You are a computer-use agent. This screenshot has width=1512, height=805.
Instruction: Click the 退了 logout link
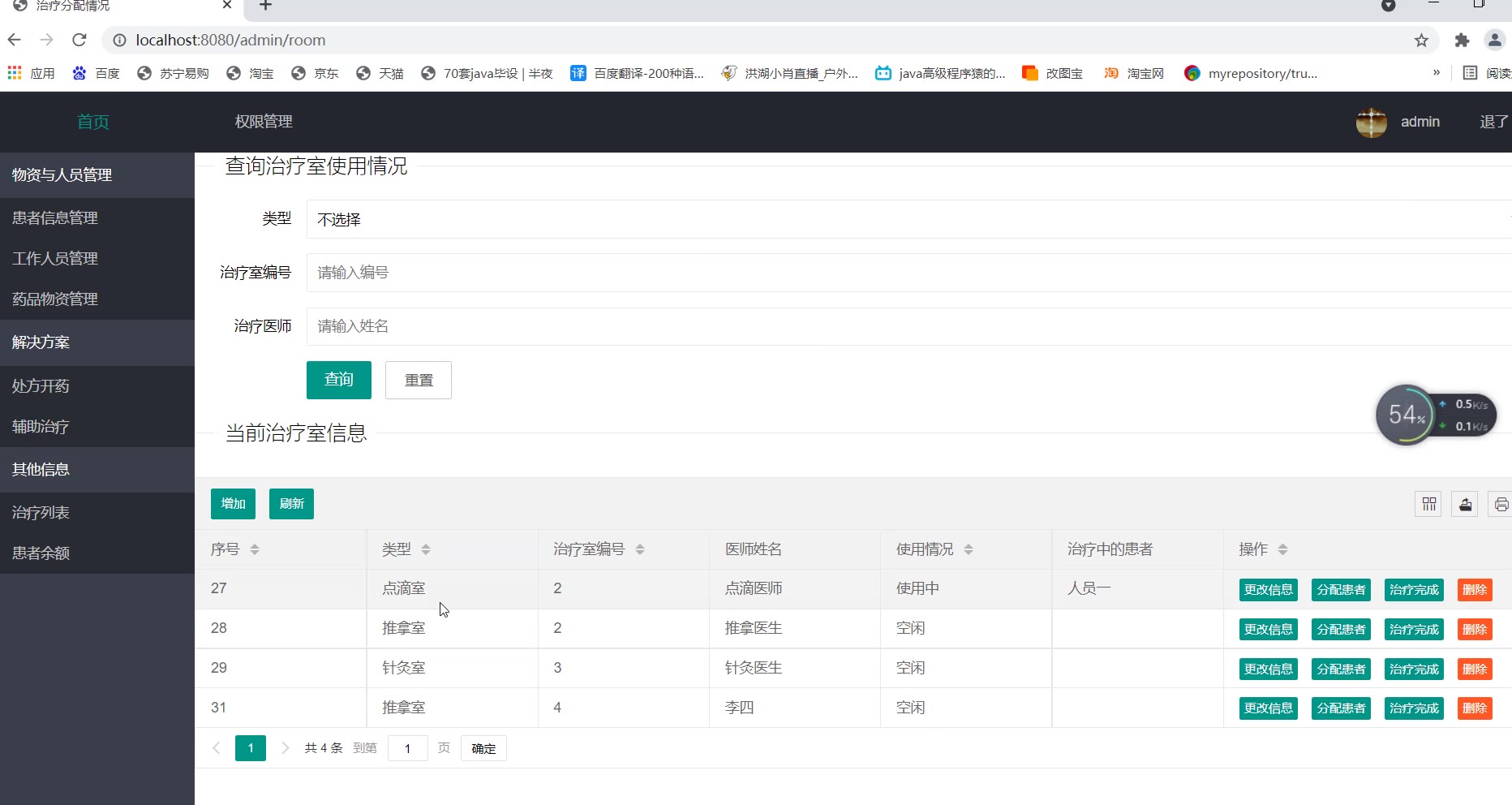[x=1494, y=122]
